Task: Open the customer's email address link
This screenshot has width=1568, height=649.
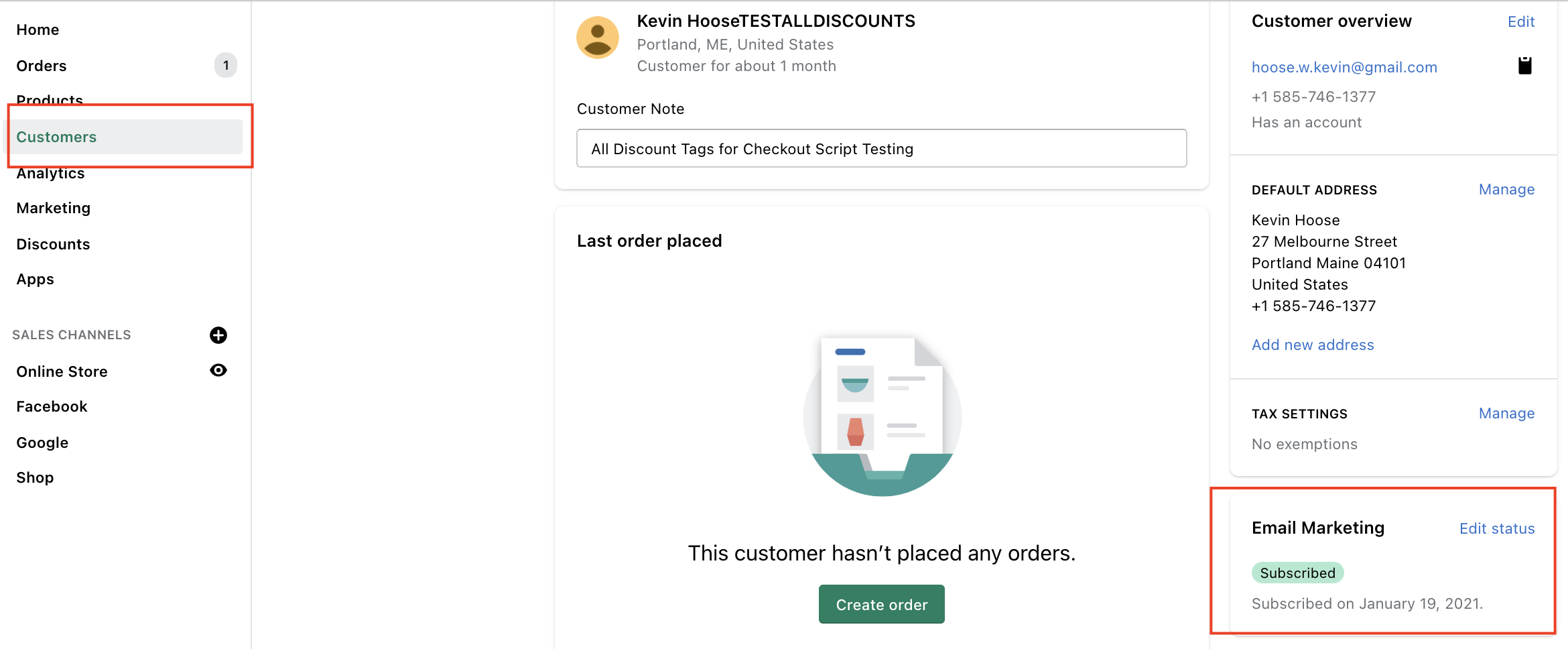Action: [x=1344, y=67]
